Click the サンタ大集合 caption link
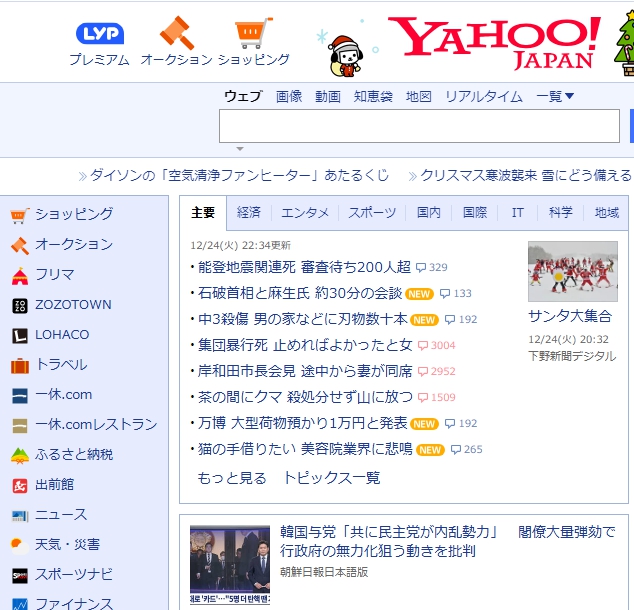 click(570, 316)
